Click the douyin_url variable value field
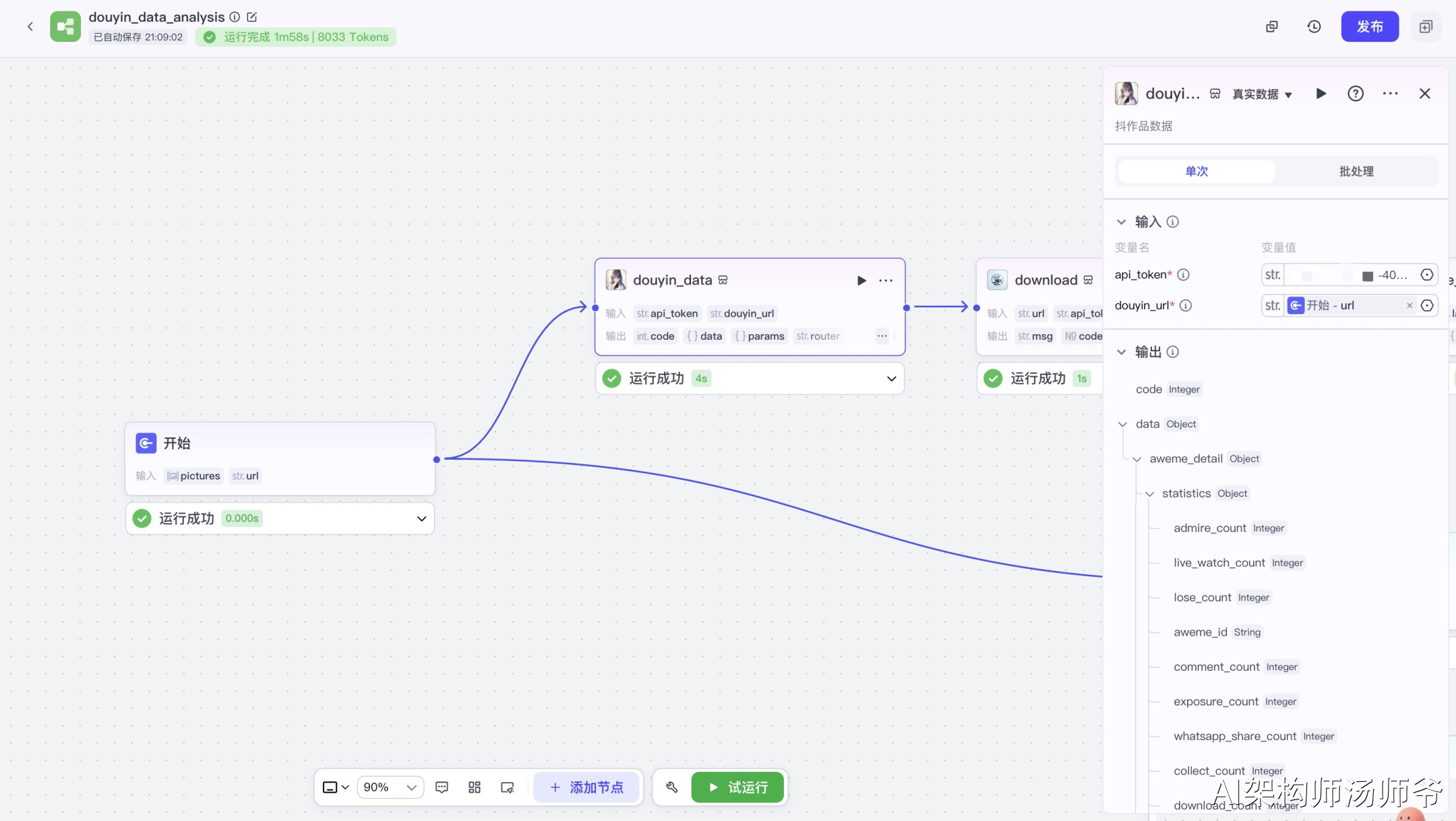 pos(1348,305)
